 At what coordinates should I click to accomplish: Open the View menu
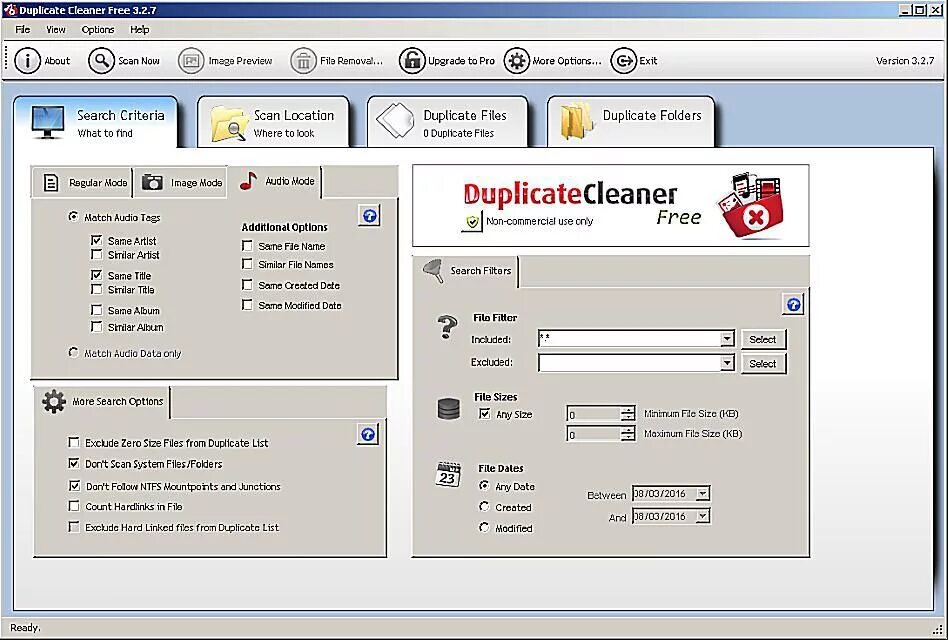click(x=56, y=29)
